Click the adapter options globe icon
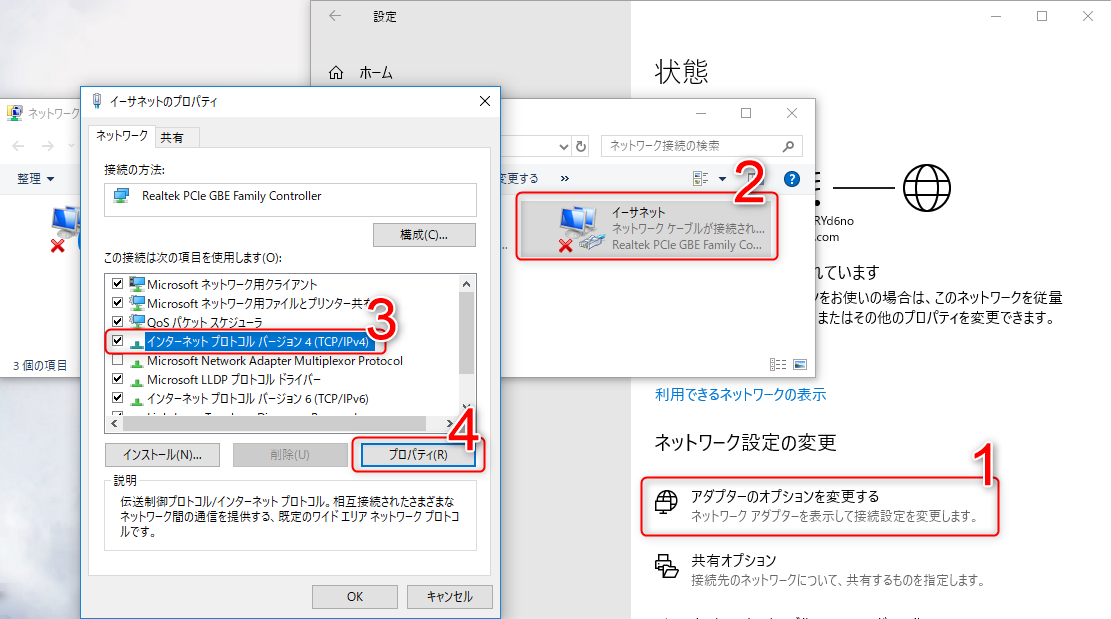 point(665,502)
